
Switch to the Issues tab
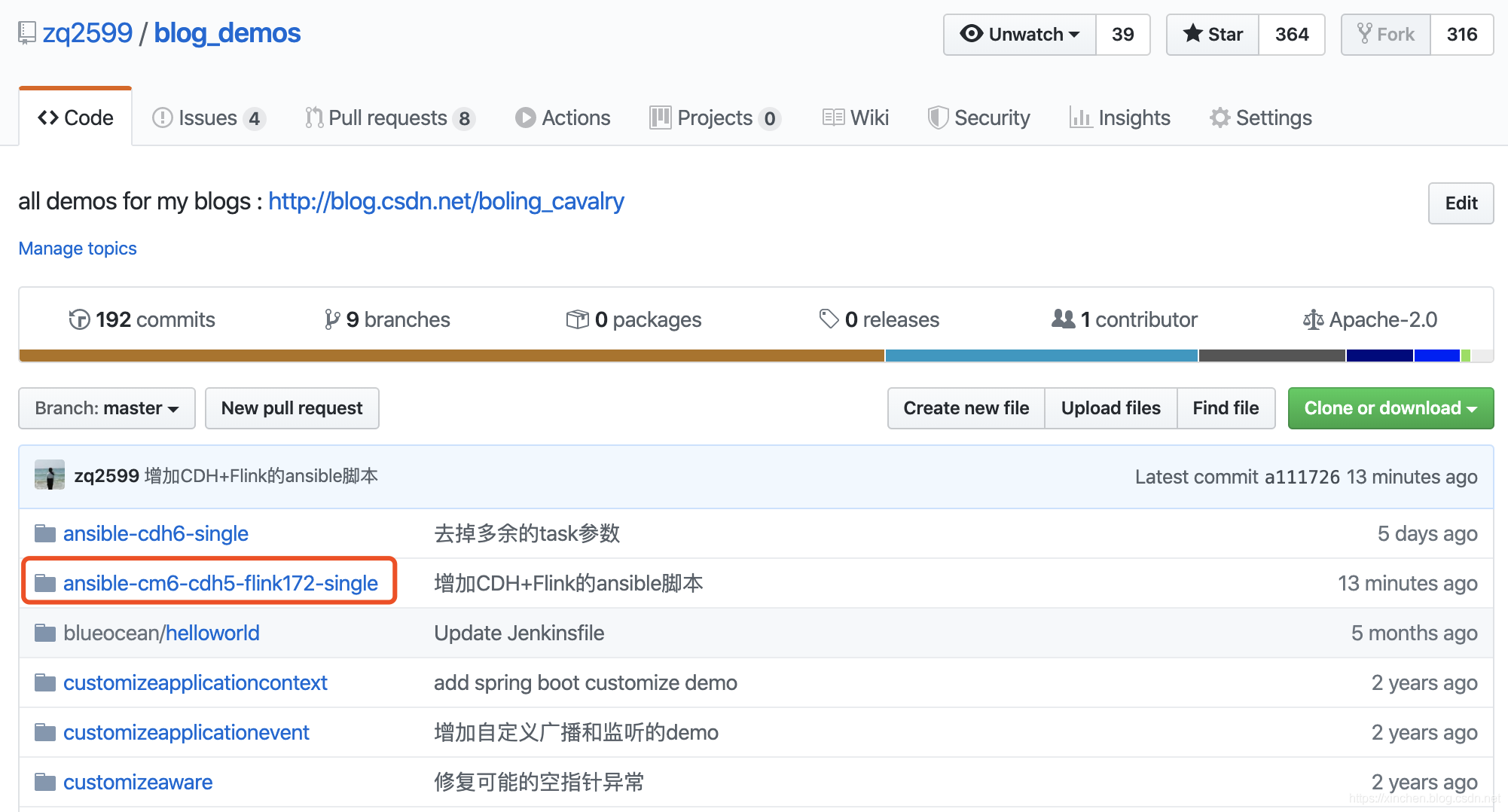(x=209, y=118)
